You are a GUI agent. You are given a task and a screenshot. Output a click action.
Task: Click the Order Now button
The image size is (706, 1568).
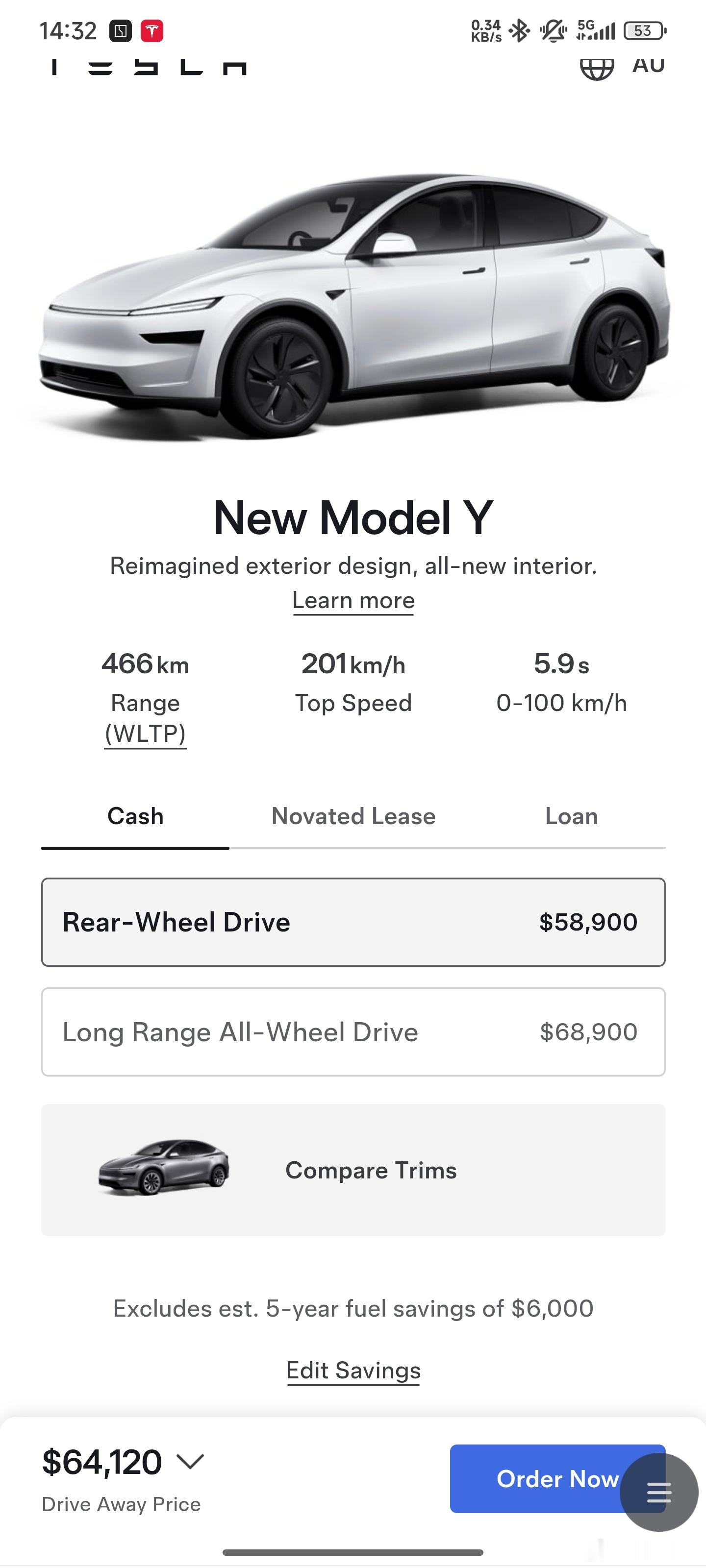[x=557, y=1478]
